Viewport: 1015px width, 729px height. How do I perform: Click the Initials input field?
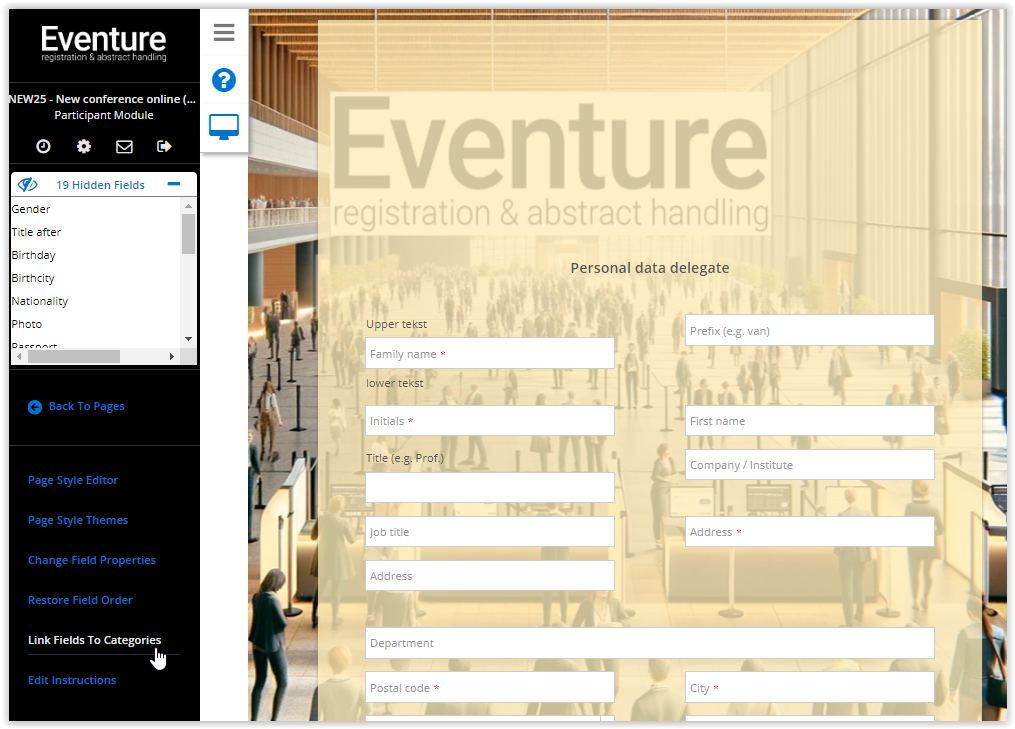489,421
